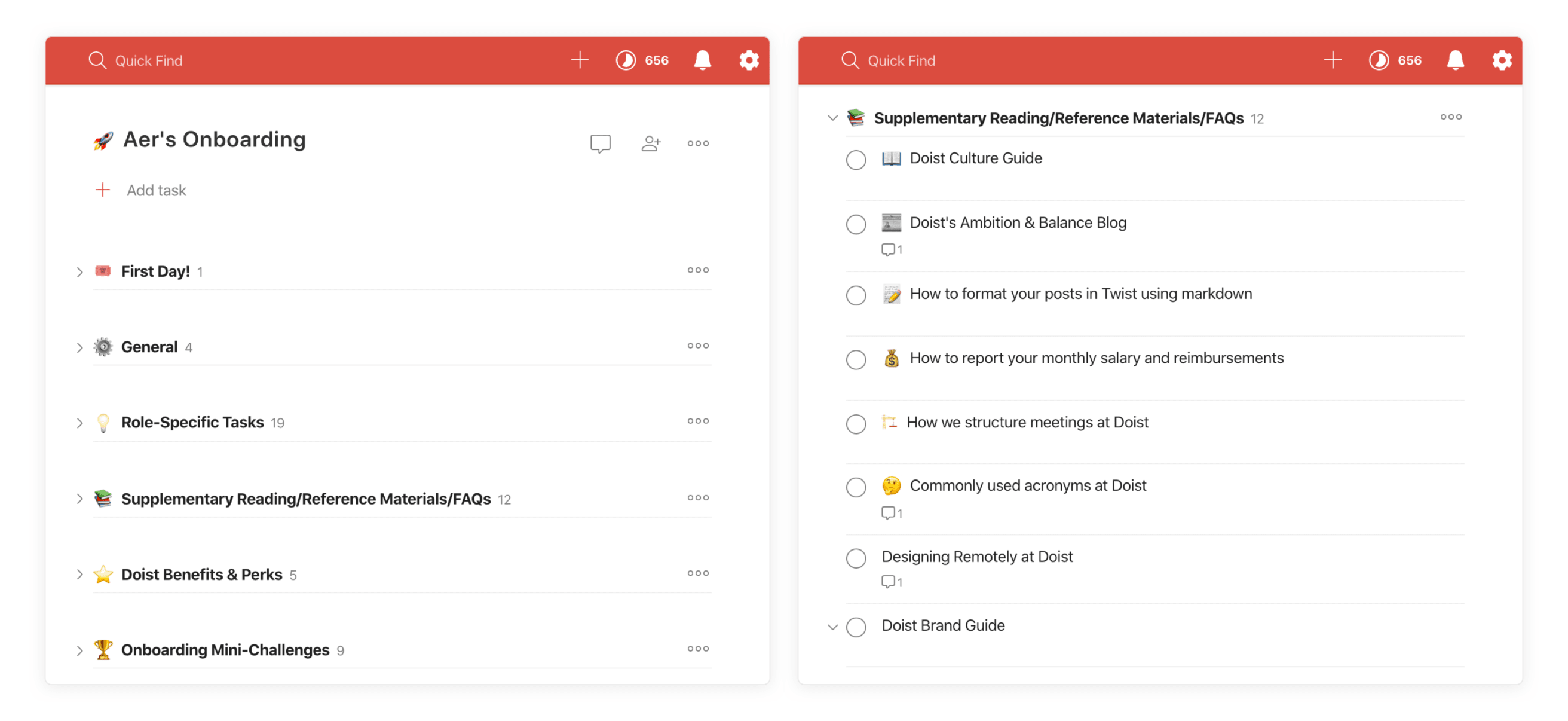
Task: Expand the First Day! section
Action: (79, 271)
